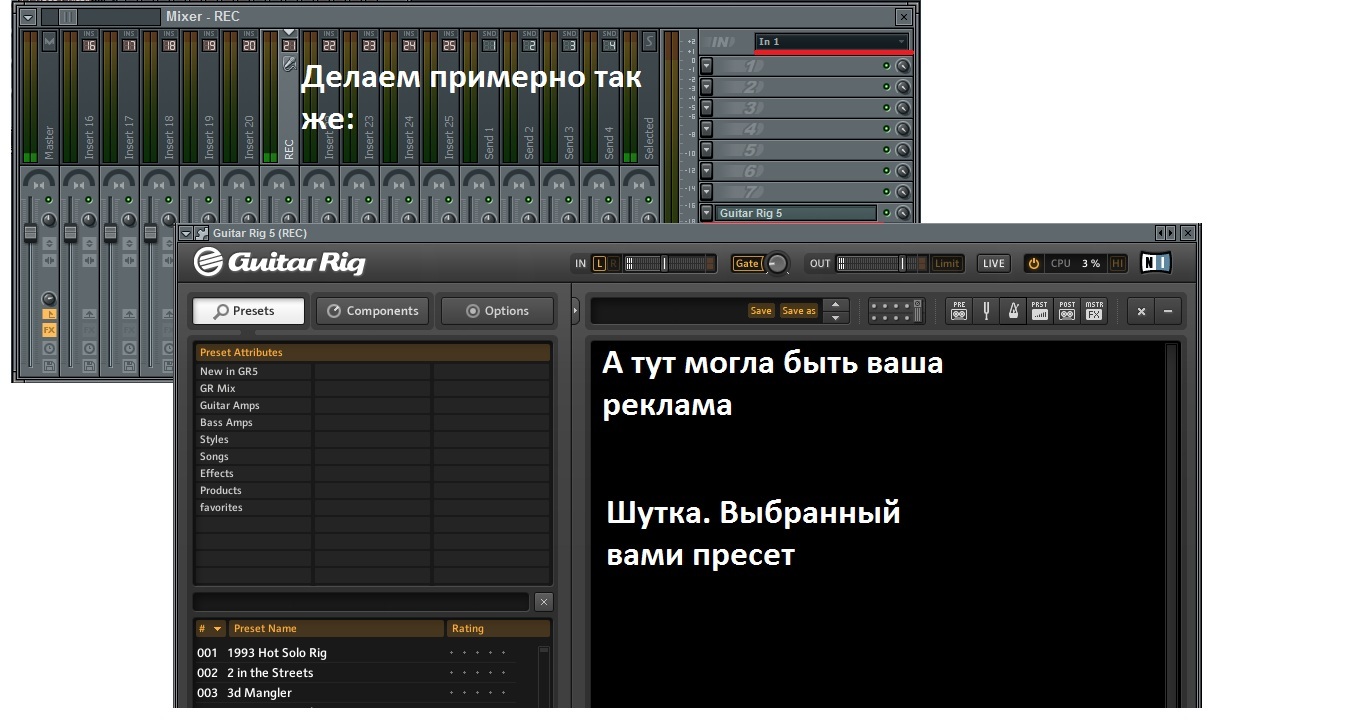Viewport: 1366px width, 728px height.
Task: Click the Guitar Rig plugin wrapper settings icon
Action: [202, 233]
